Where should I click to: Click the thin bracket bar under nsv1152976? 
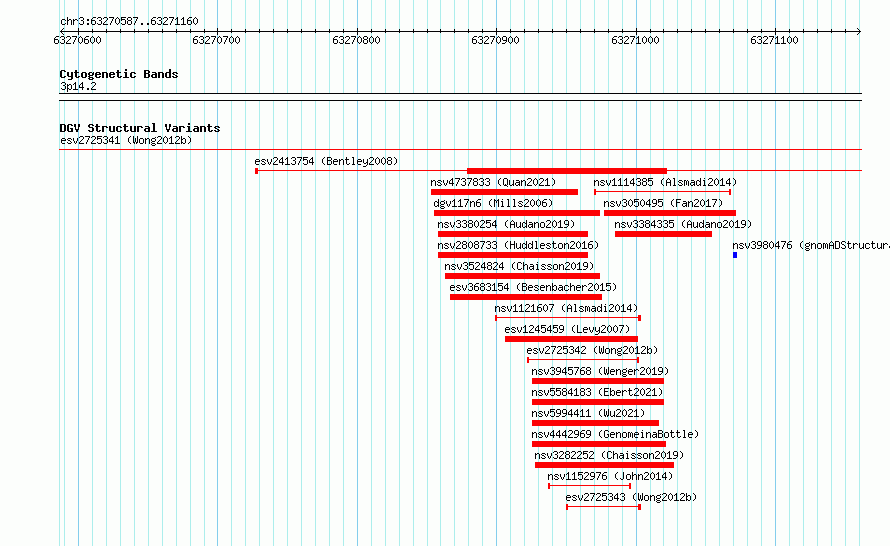[589, 486]
